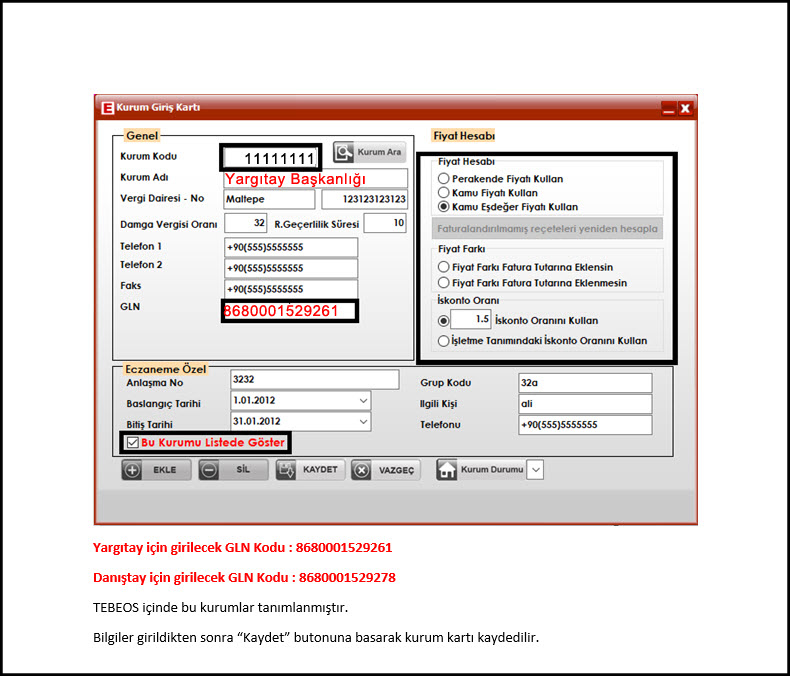This screenshot has height=676, width=790.
Task: Toggle Bu Kurumu Listede Göster checkbox
Action: (x=132, y=442)
